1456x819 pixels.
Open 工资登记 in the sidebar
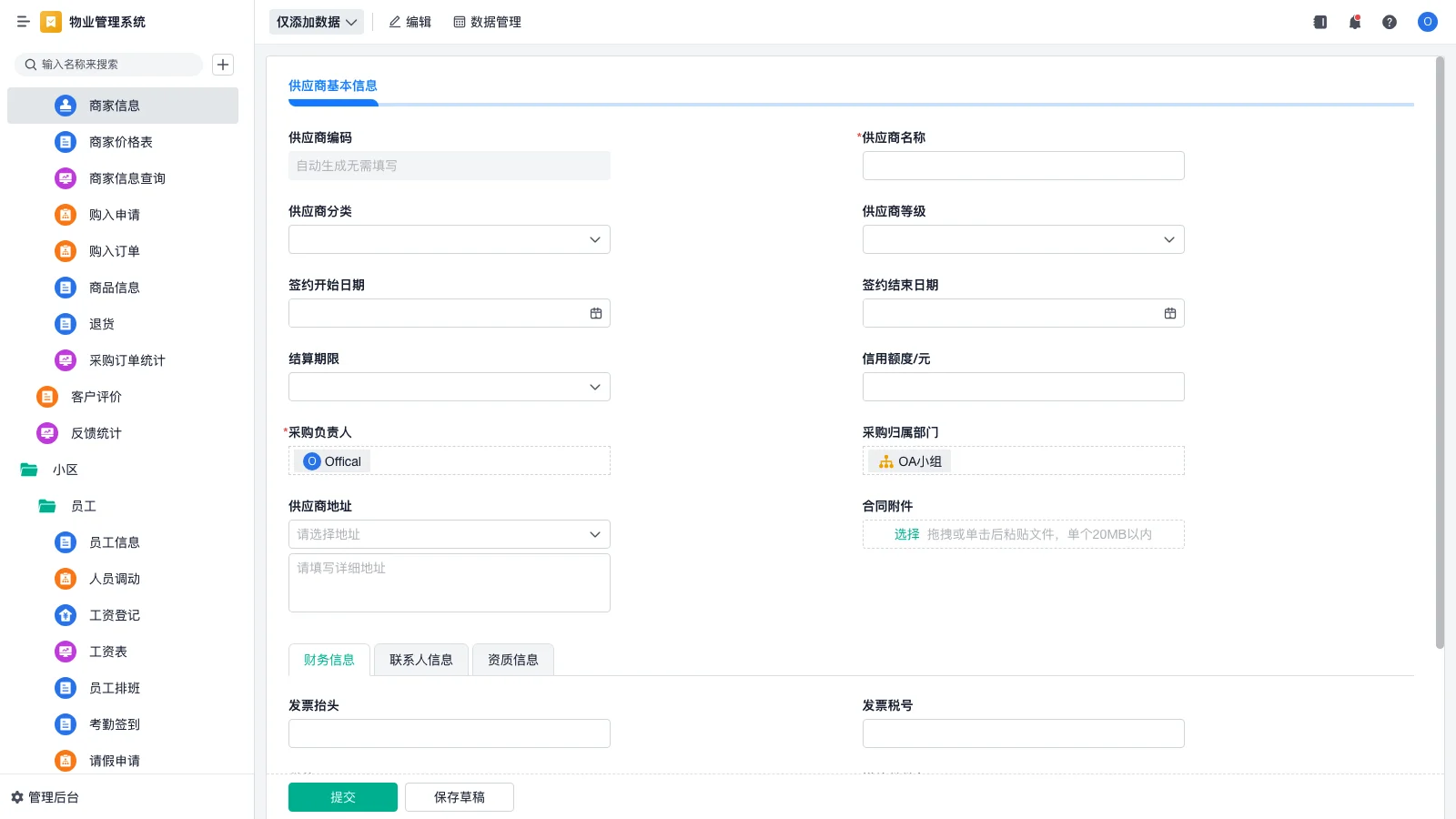pyautogui.click(x=114, y=615)
